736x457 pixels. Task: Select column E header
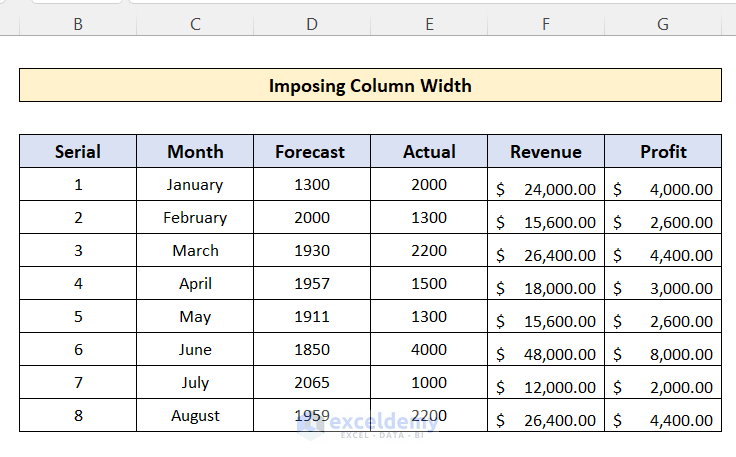coord(429,24)
